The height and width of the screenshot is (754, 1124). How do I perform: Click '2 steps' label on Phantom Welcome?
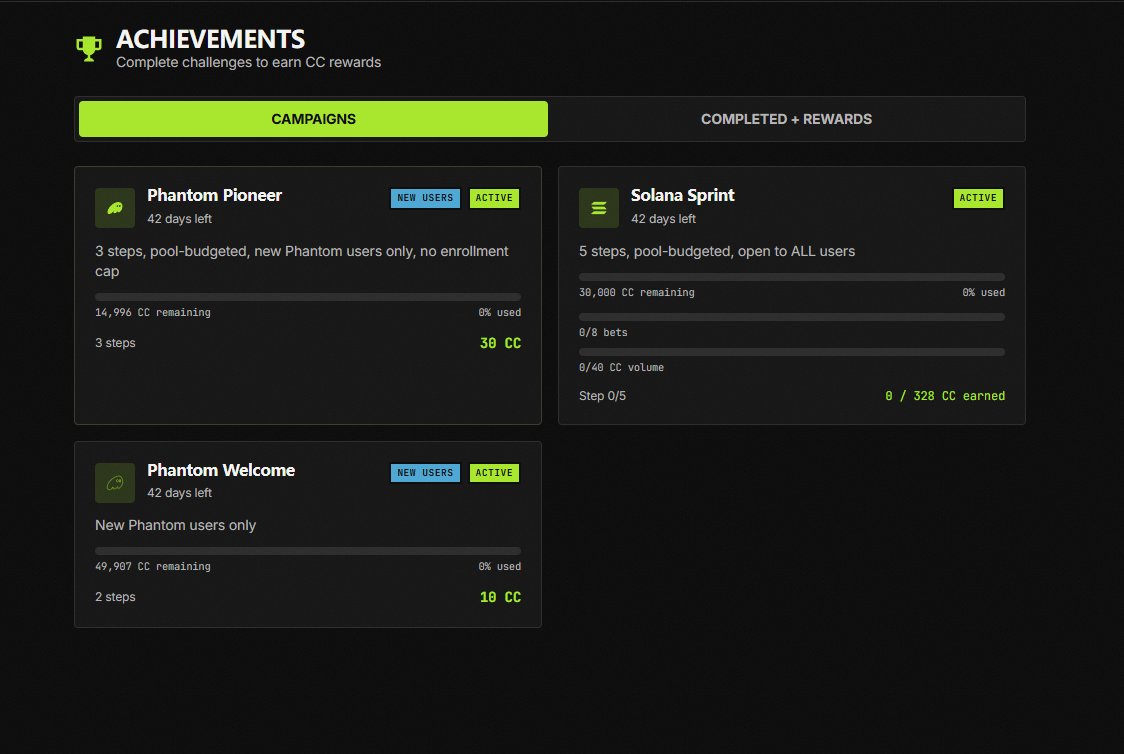115,596
